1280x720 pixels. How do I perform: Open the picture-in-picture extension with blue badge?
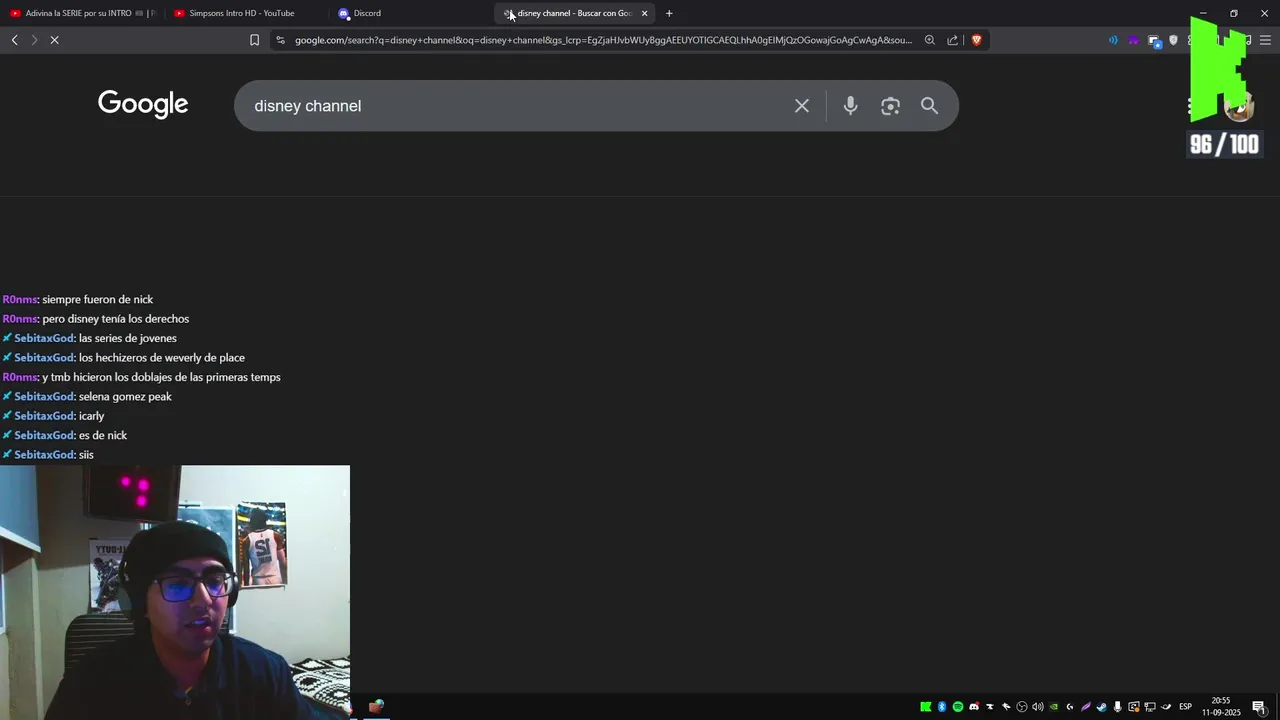click(x=1155, y=41)
